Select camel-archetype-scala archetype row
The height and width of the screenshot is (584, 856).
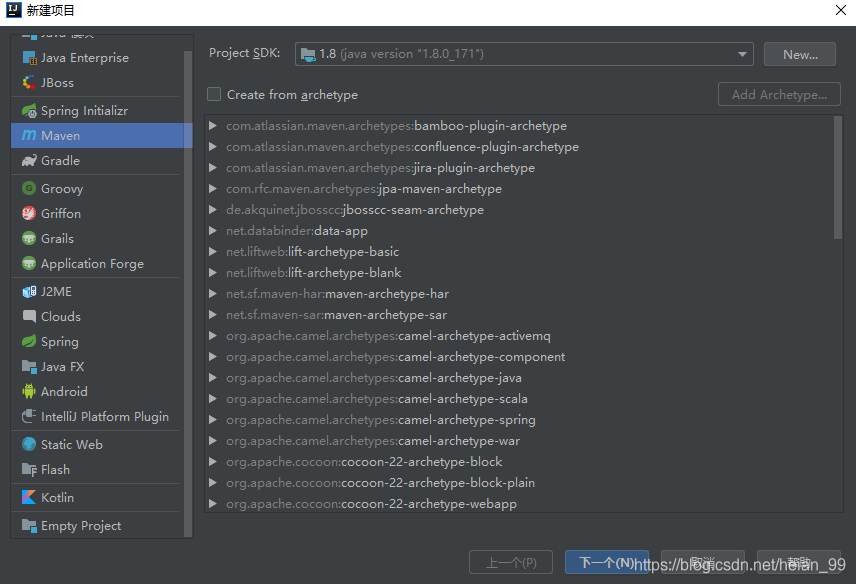click(519, 399)
